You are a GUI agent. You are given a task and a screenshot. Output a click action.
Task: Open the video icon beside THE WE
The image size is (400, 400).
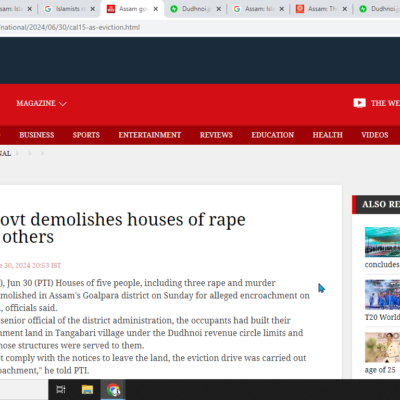(x=360, y=103)
